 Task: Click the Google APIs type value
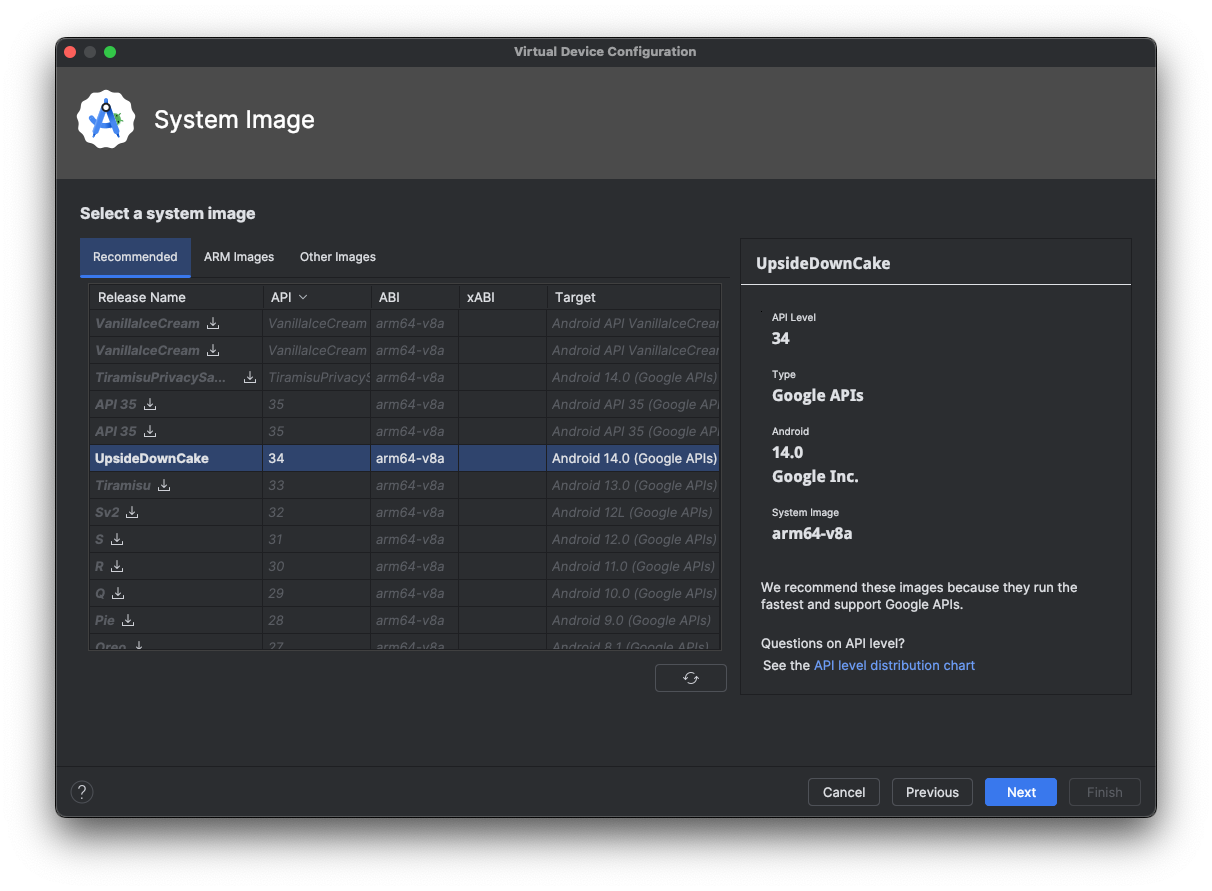click(818, 395)
